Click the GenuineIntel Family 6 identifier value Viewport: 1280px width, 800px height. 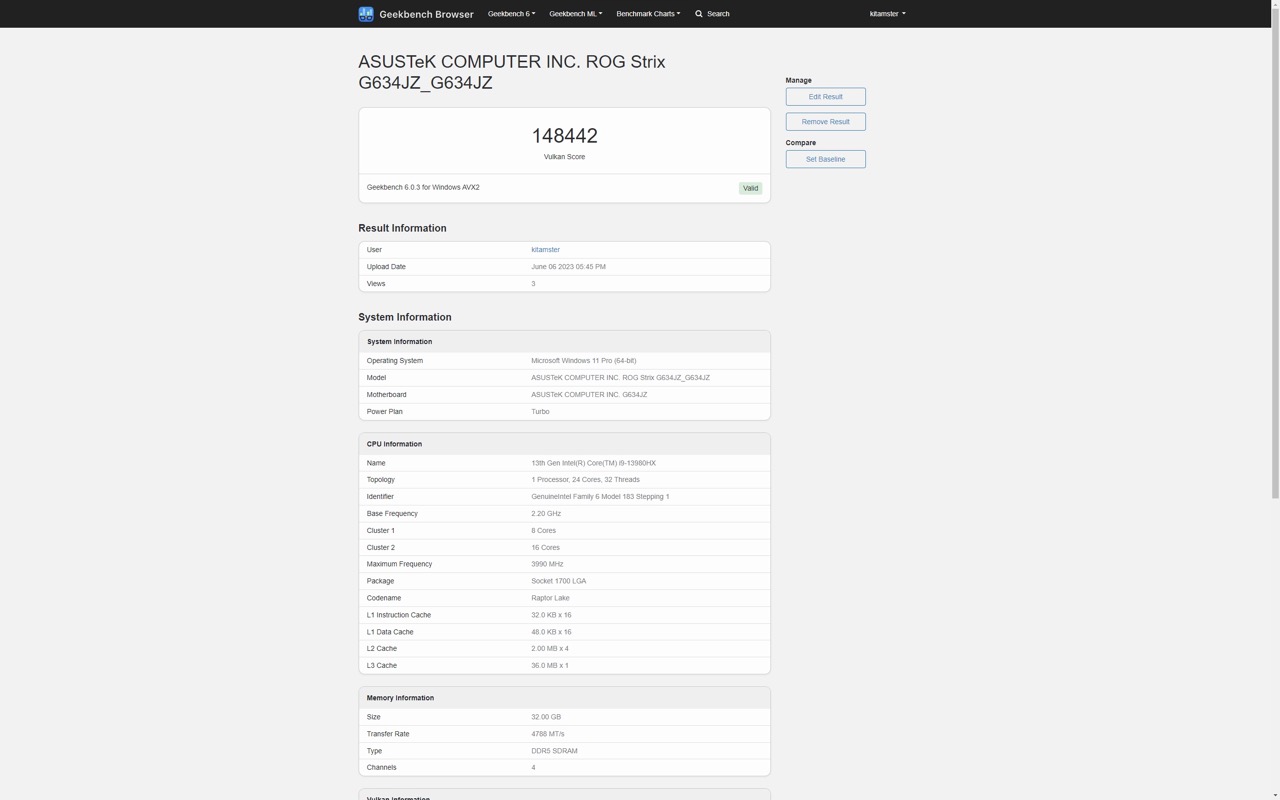coord(600,497)
